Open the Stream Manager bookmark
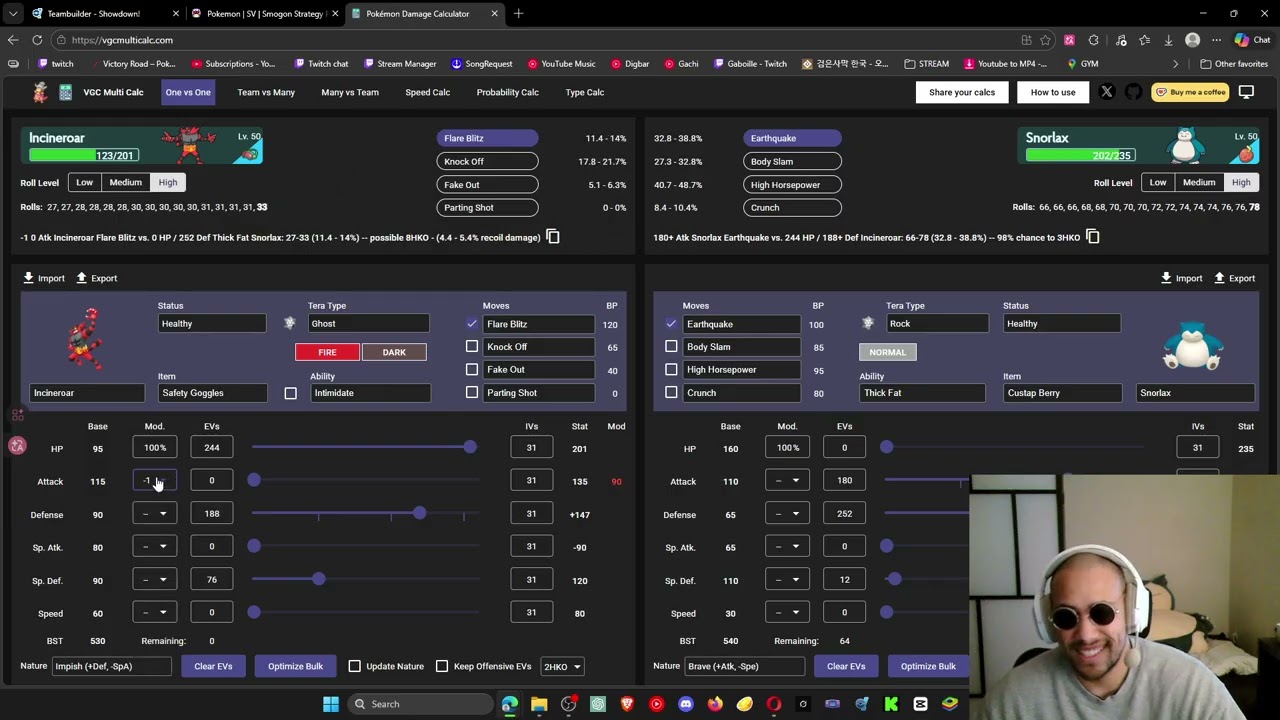The image size is (1280, 720). (x=400, y=64)
